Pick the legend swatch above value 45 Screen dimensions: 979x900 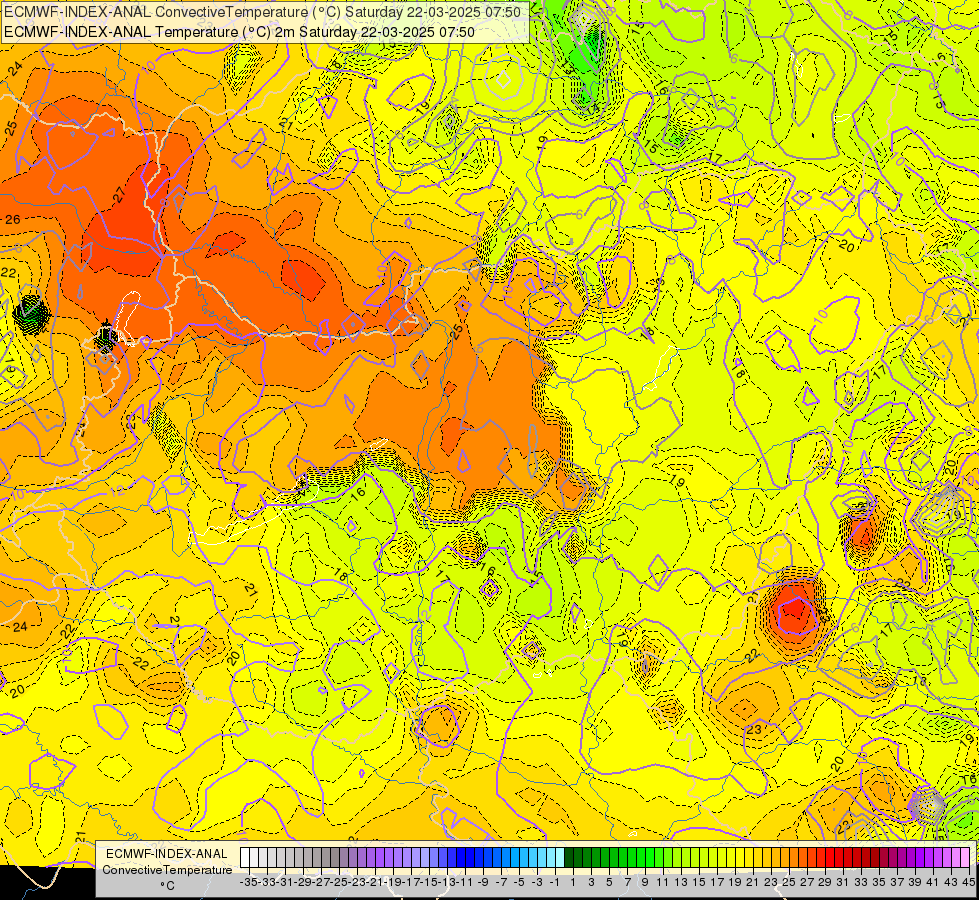click(965, 858)
